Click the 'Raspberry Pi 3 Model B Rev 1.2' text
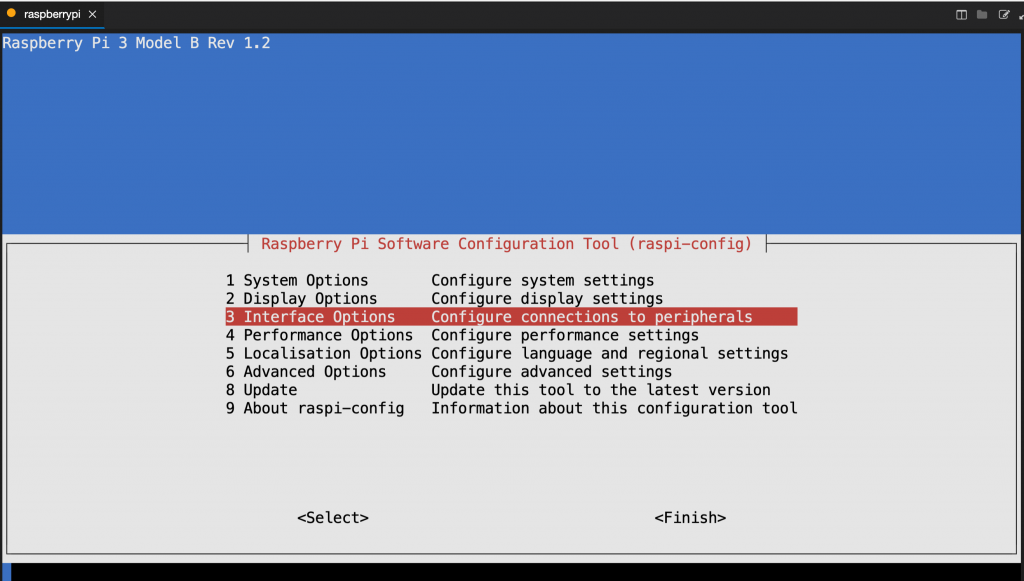This screenshot has width=1024, height=581. (136, 43)
